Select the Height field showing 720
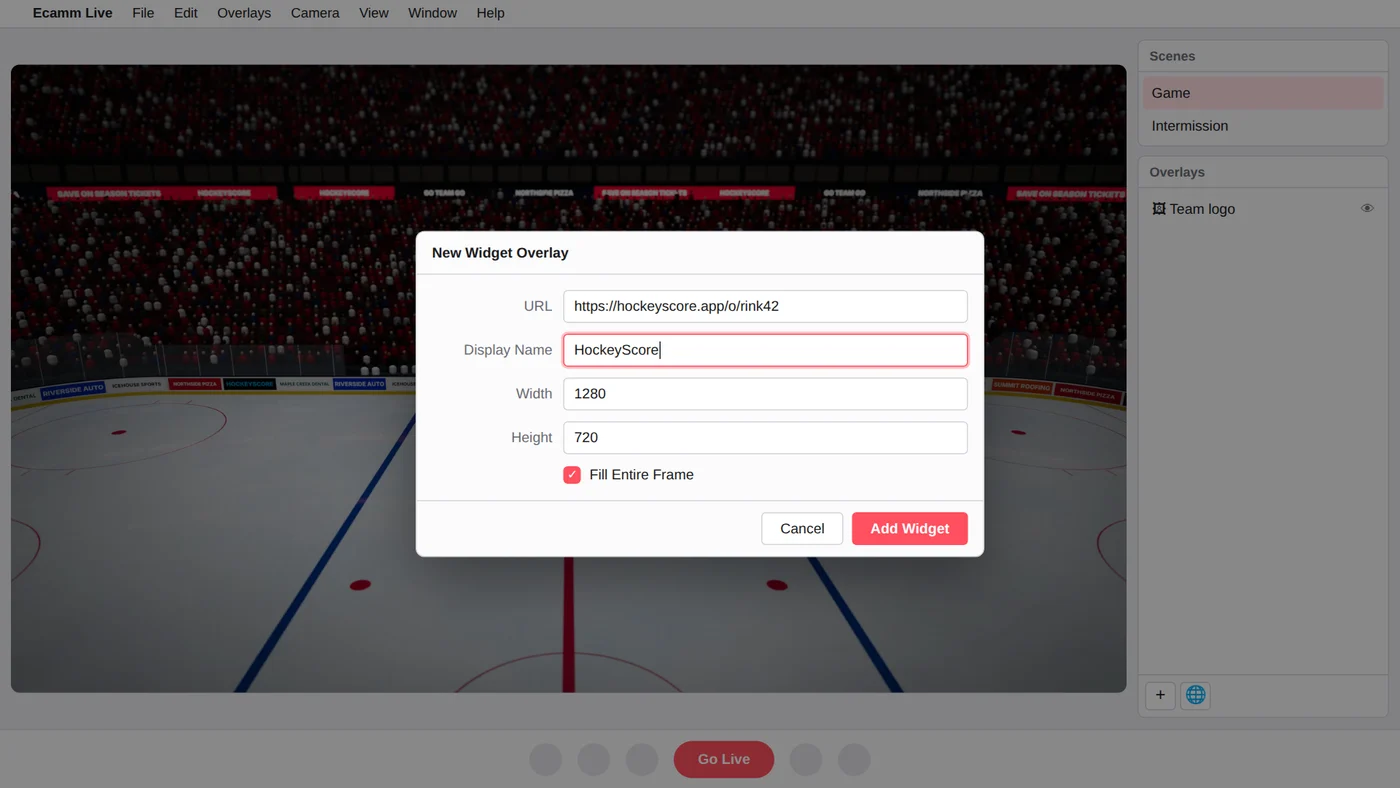Image resolution: width=1400 pixels, height=788 pixels. 765,438
